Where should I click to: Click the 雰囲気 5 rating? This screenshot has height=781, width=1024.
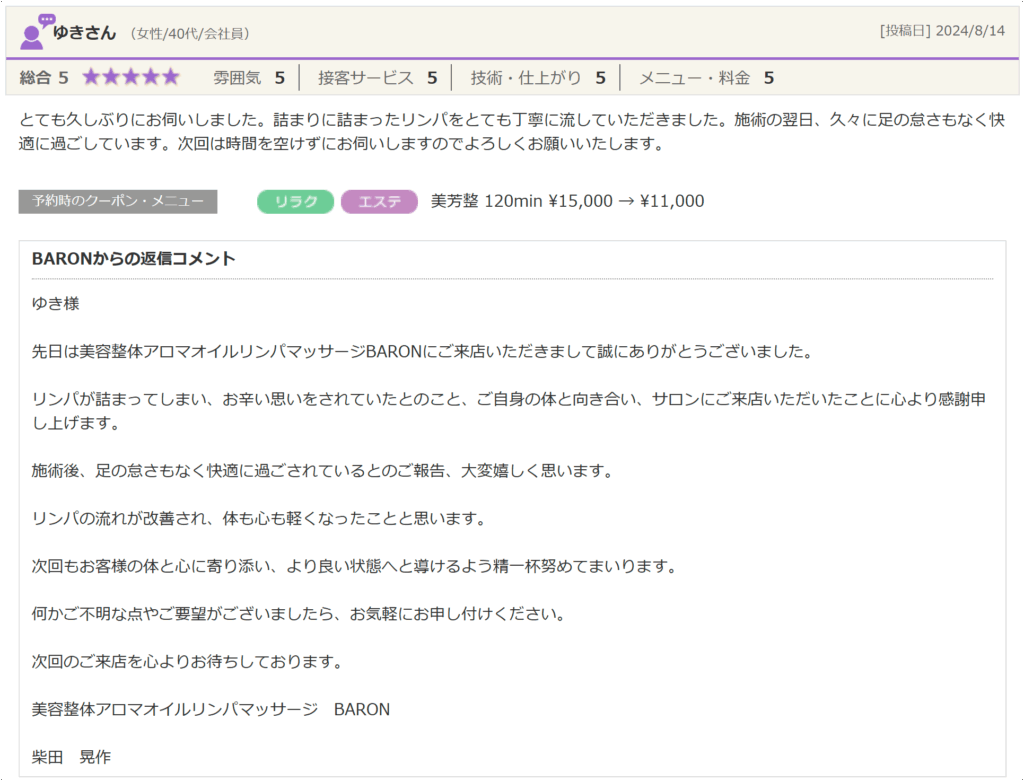coord(249,78)
